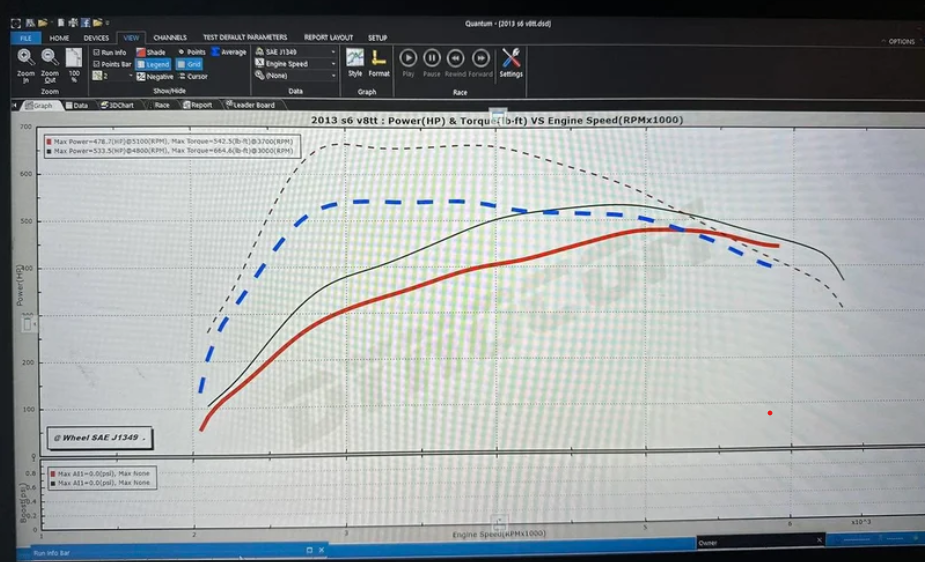
Task: Click the FILE menu button
Action: (x=25, y=37)
